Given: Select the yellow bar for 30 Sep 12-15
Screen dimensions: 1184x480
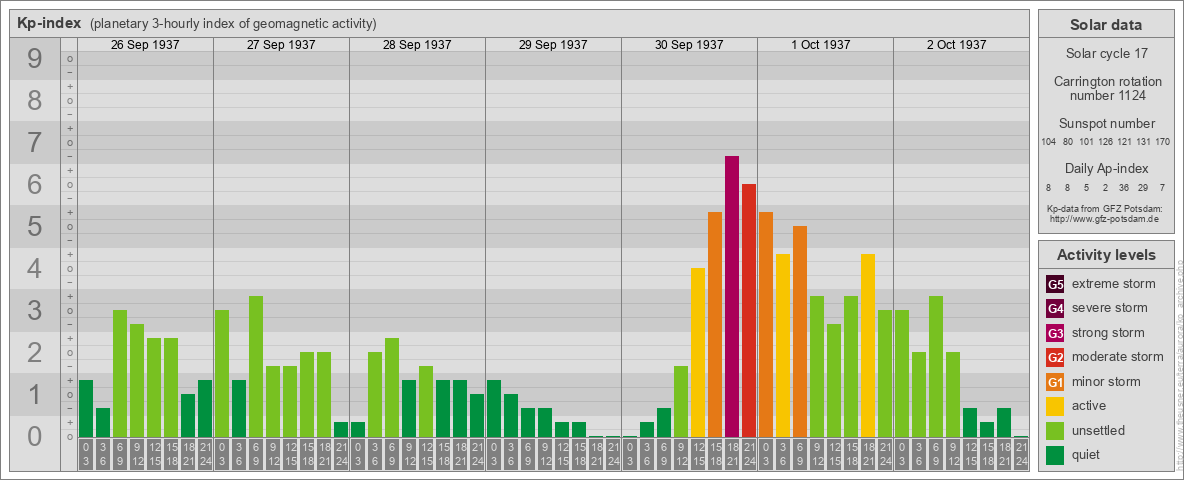Looking at the screenshot, I should point(698,352).
